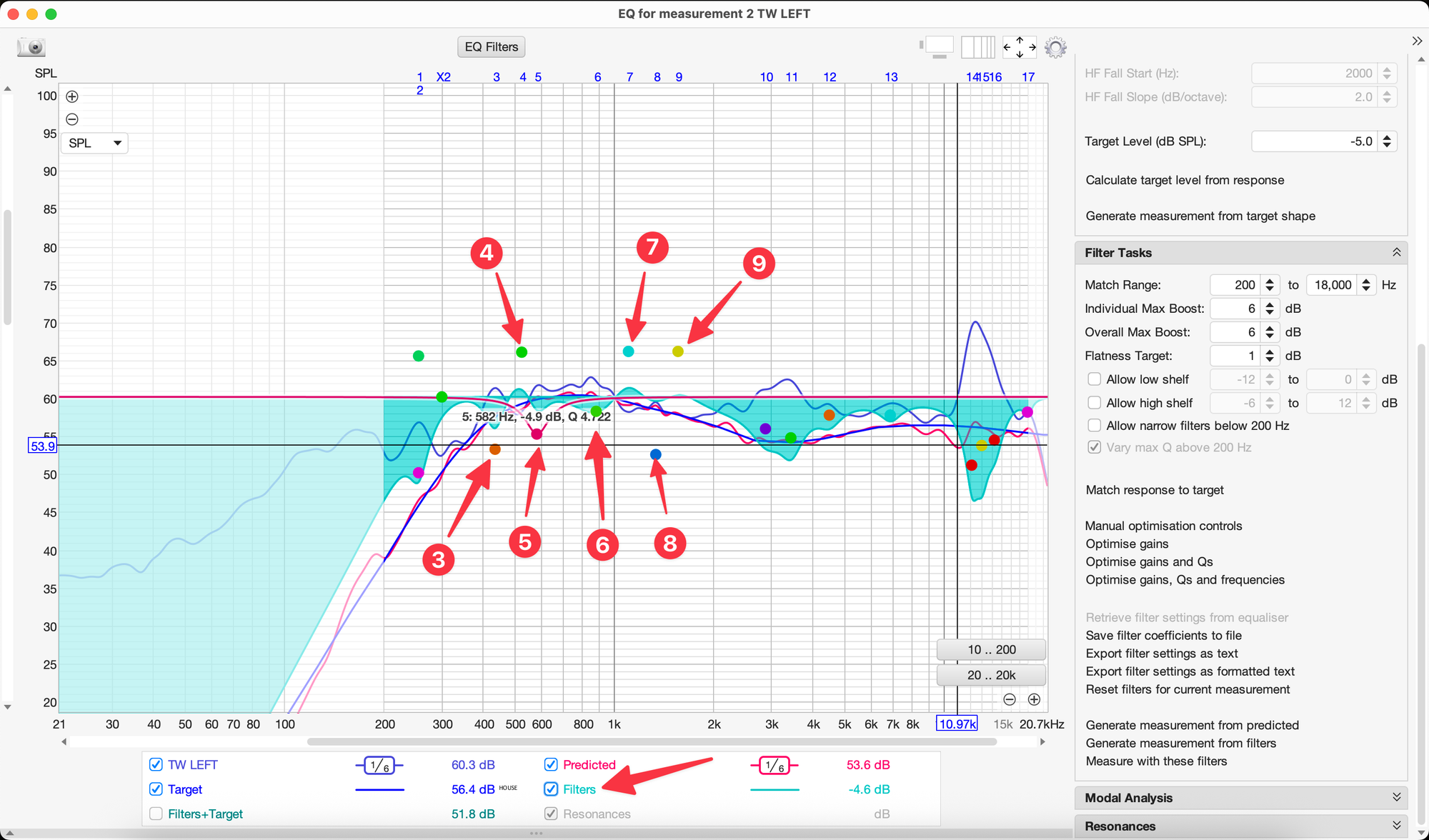Click the capture graph camera icon

coord(31,47)
